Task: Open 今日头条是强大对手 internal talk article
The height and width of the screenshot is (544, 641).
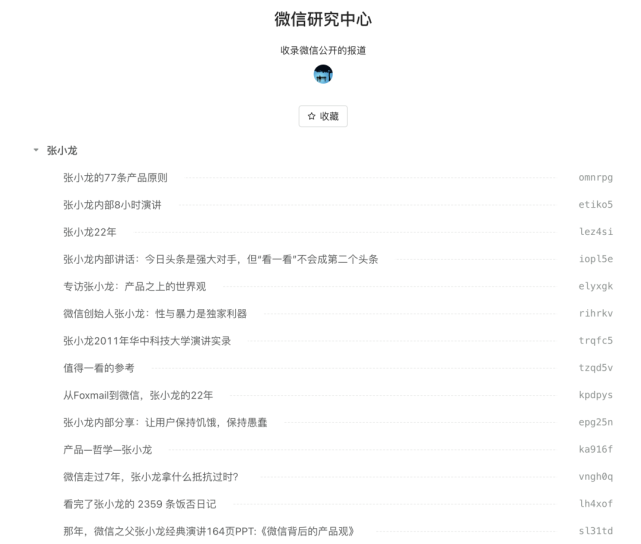Action: click(x=221, y=259)
